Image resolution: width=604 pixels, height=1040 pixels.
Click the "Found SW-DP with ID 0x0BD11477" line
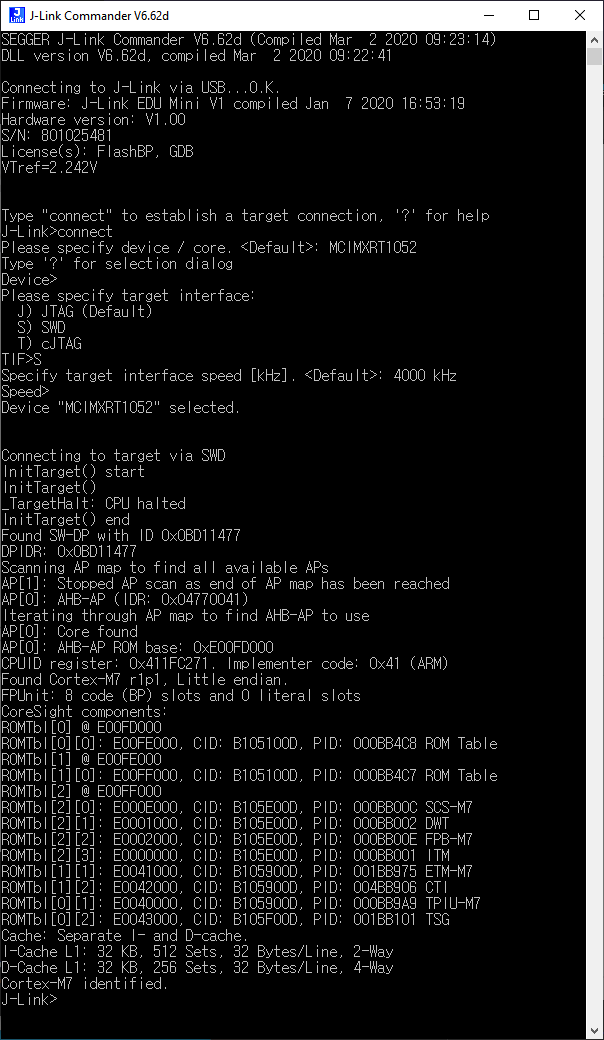pos(121,535)
